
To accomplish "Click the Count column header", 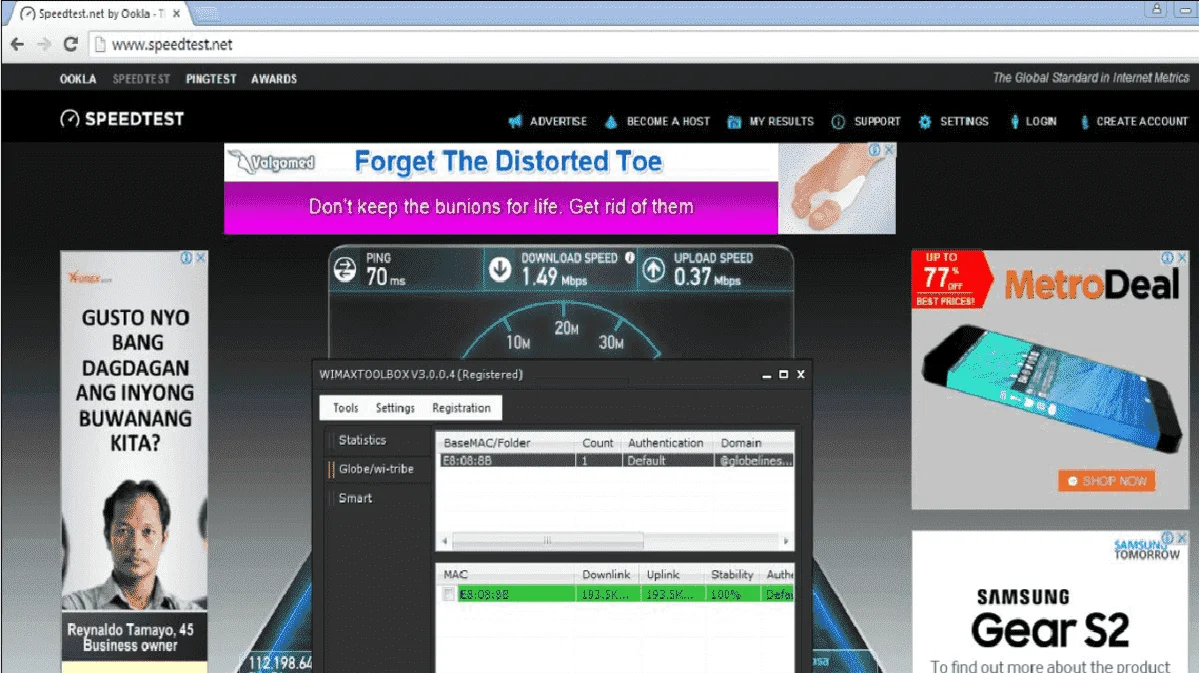I will pyautogui.click(x=598, y=443).
